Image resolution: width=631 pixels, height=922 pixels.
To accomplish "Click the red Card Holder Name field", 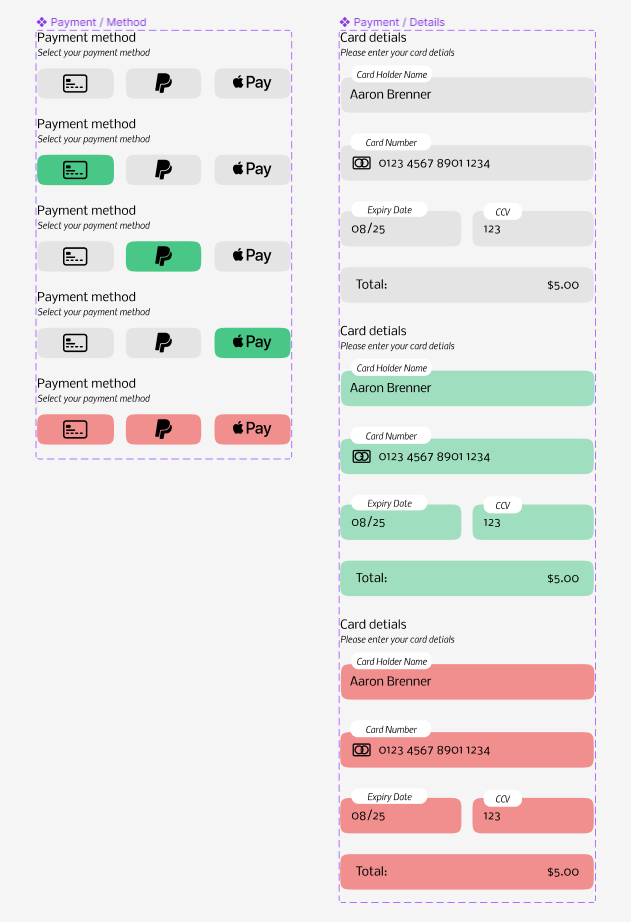I will 468,682.
